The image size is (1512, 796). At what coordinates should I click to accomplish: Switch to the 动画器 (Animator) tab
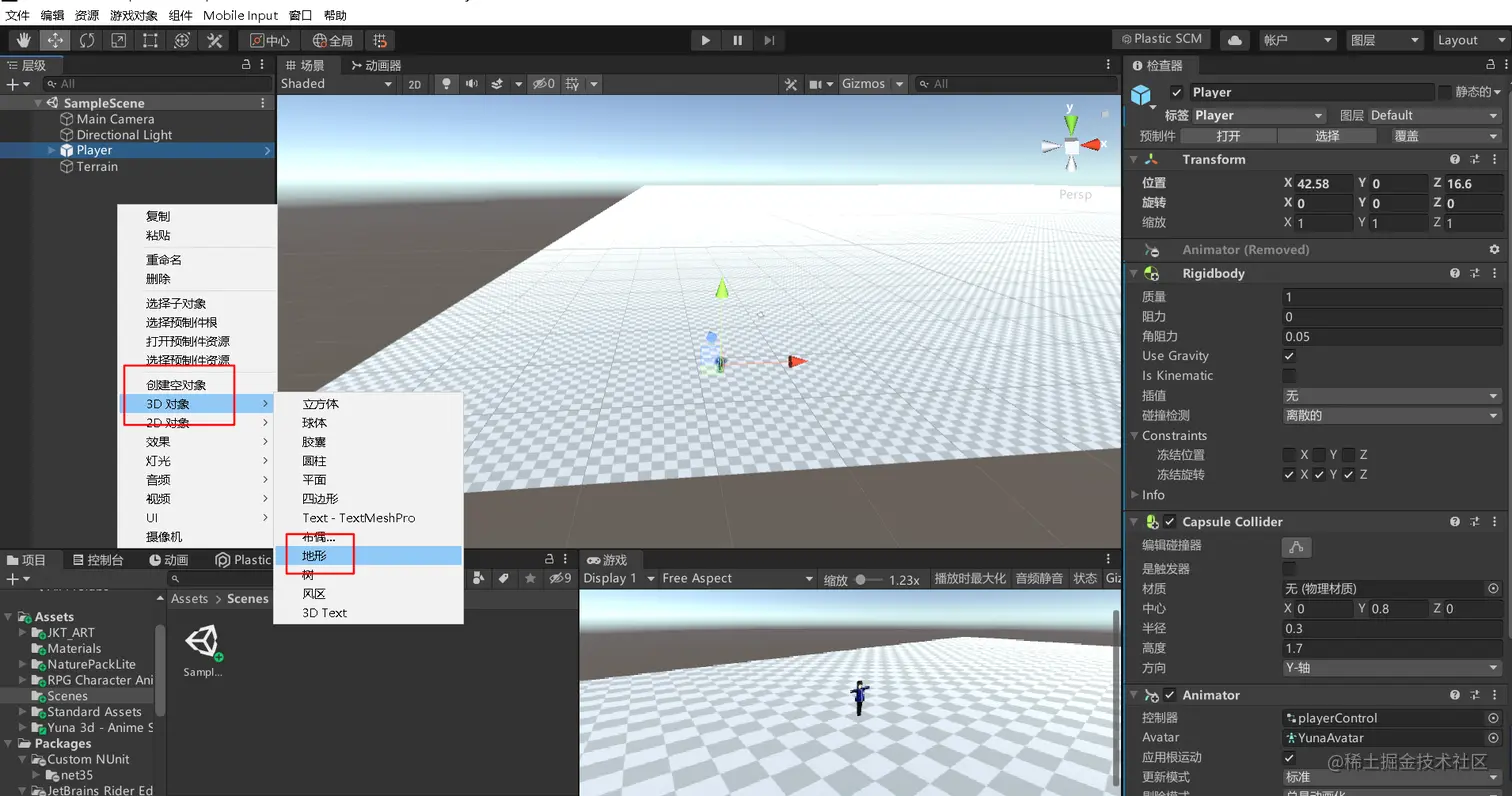pos(375,65)
